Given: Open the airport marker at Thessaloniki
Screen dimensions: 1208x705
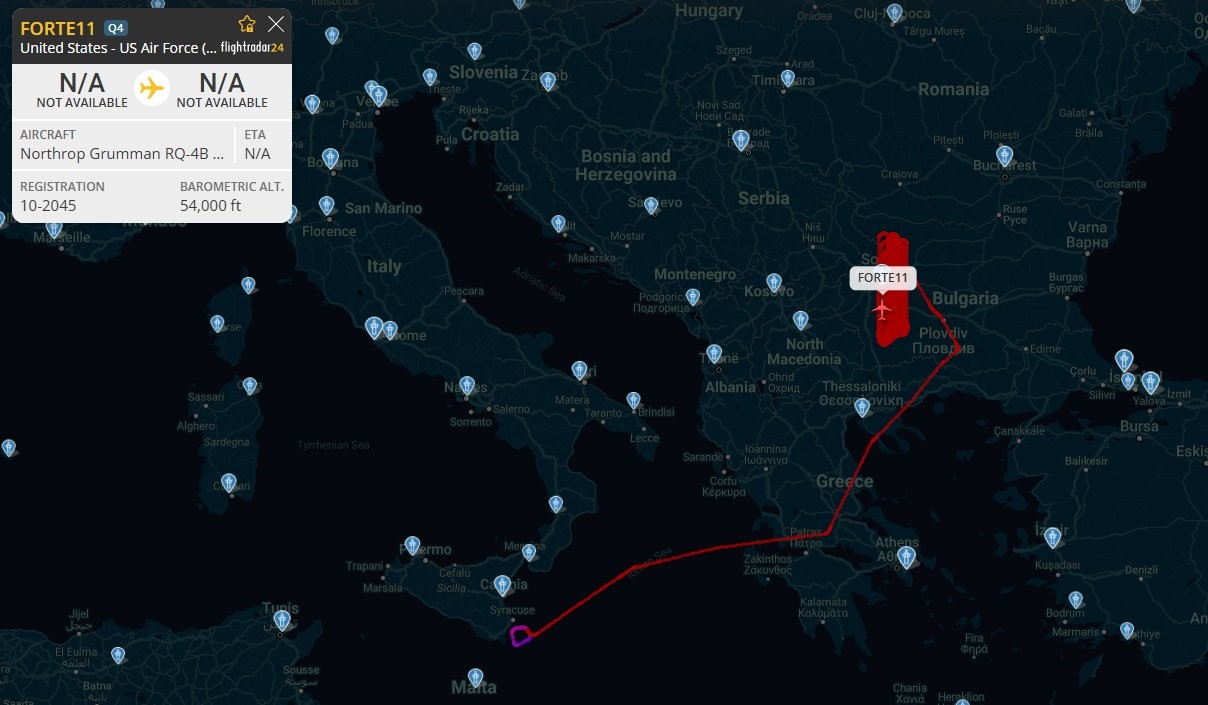Looking at the screenshot, I should (x=862, y=407).
